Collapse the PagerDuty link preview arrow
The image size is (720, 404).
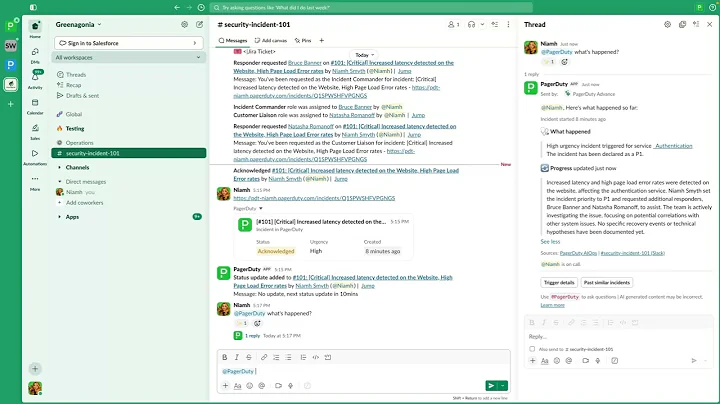click(261, 208)
